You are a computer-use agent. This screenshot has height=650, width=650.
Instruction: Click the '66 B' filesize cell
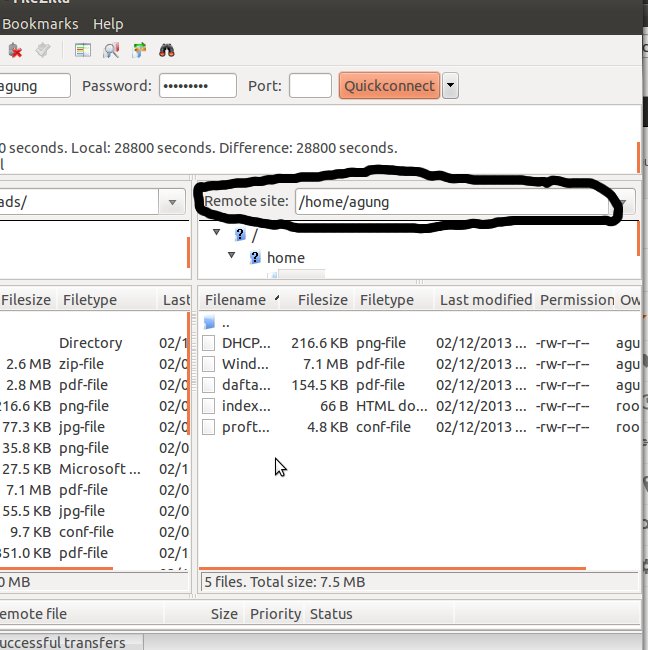tap(334, 406)
